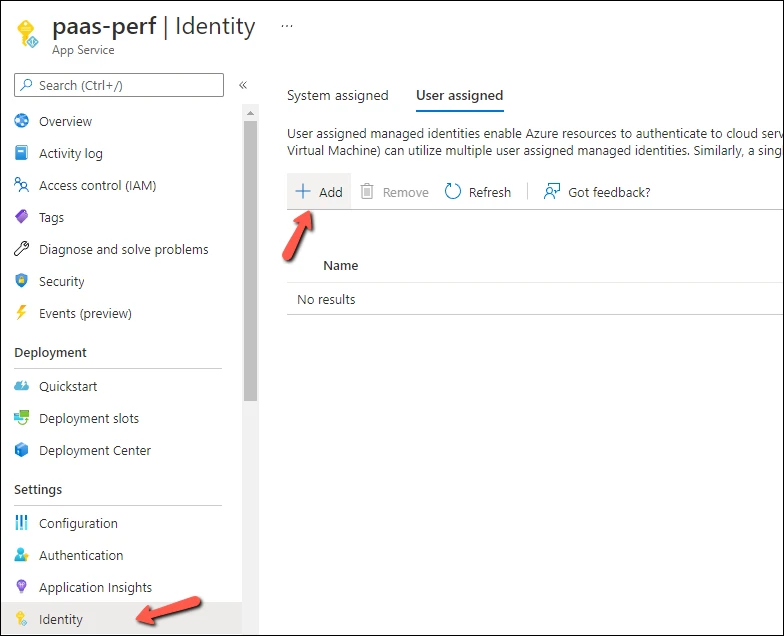Click the Deployment Center cube icon

(x=22, y=450)
